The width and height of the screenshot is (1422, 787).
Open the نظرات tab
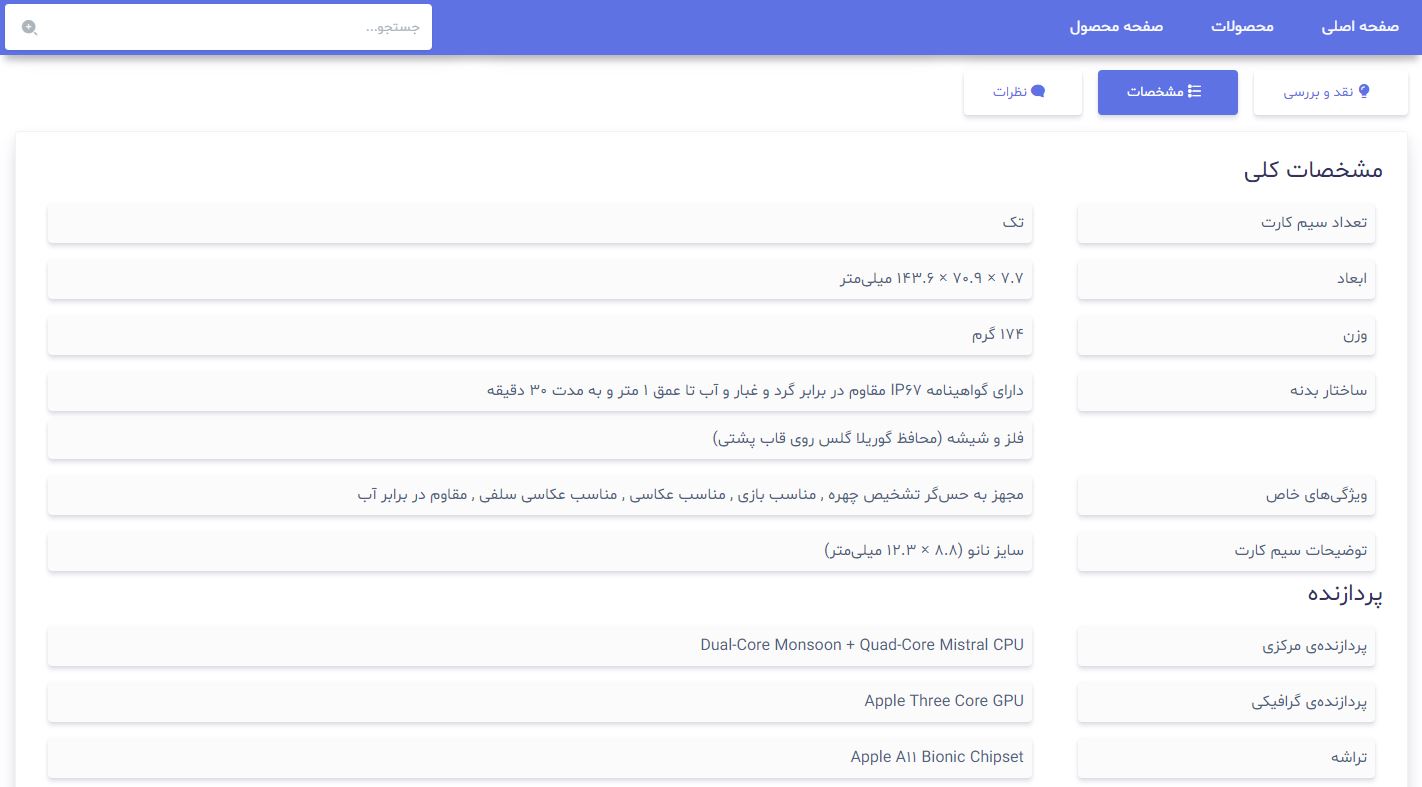[x=1023, y=92]
